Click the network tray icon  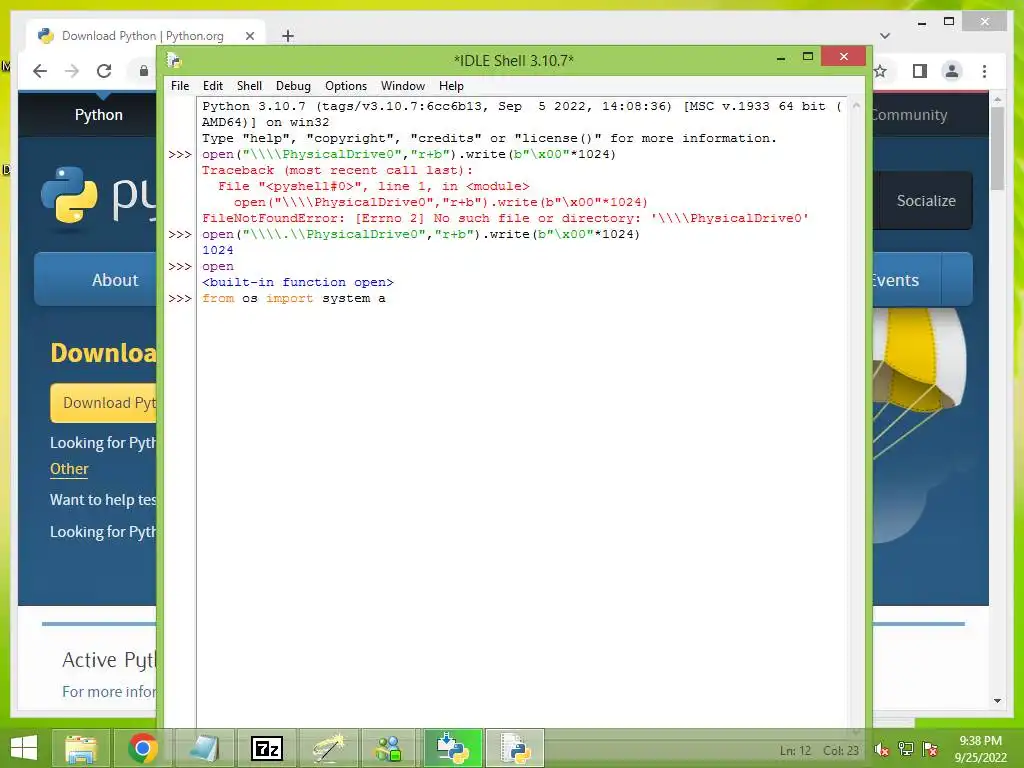click(x=906, y=750)
